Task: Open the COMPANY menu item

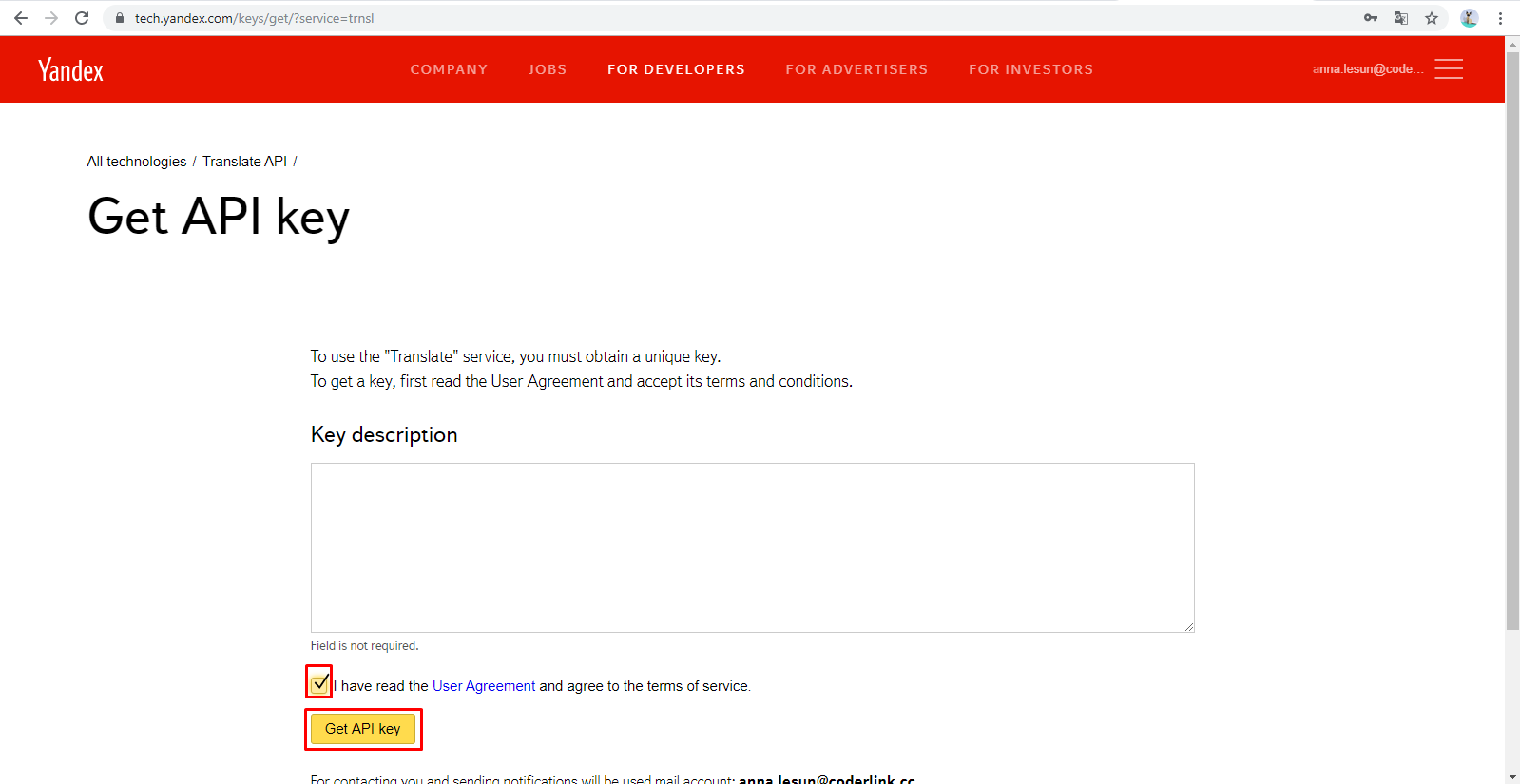Action: (x=449, y=69)
